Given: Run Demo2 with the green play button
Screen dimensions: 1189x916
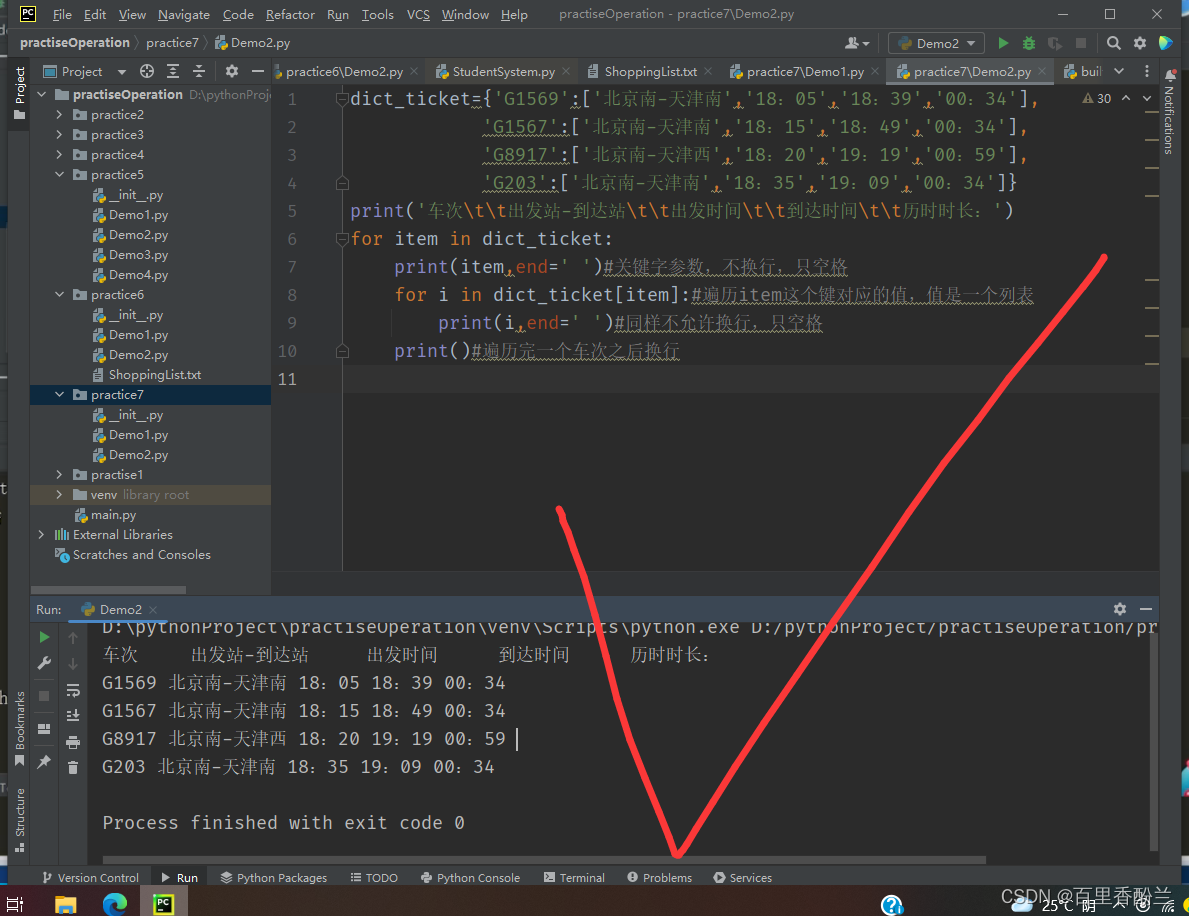Looking at the screenshot, I should pos(1003,43).
